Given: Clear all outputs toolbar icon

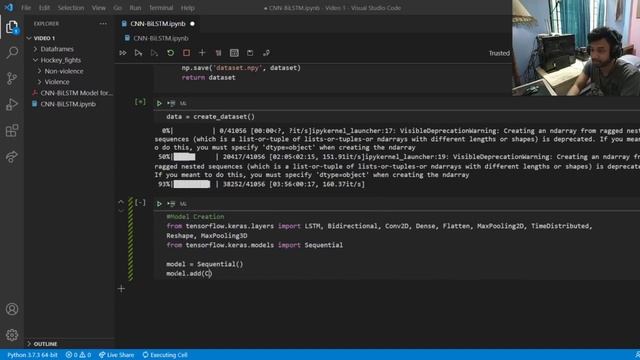Looking at the screenshot, I should (x=218, y=53).
